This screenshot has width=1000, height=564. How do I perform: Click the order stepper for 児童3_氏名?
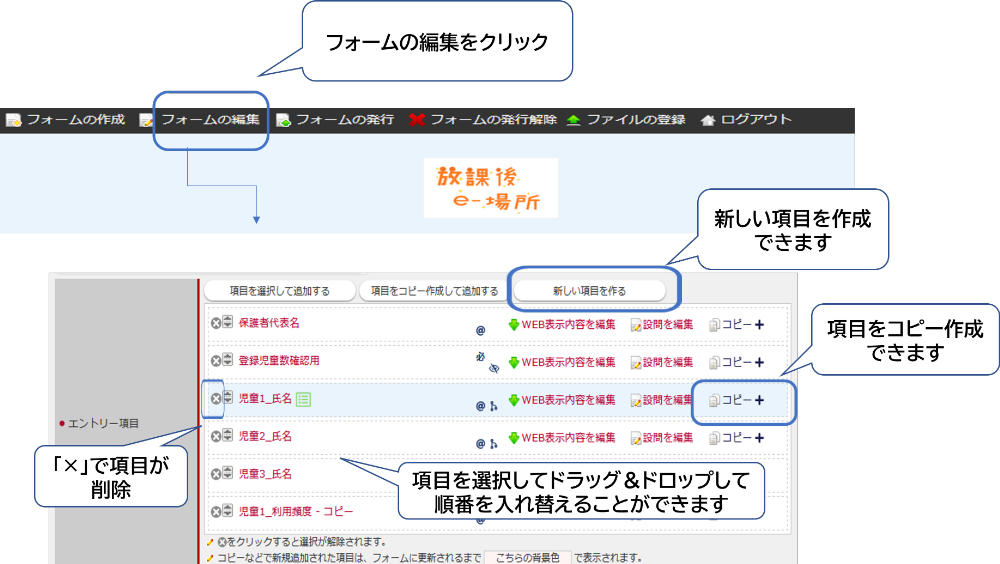click(228, 473)
